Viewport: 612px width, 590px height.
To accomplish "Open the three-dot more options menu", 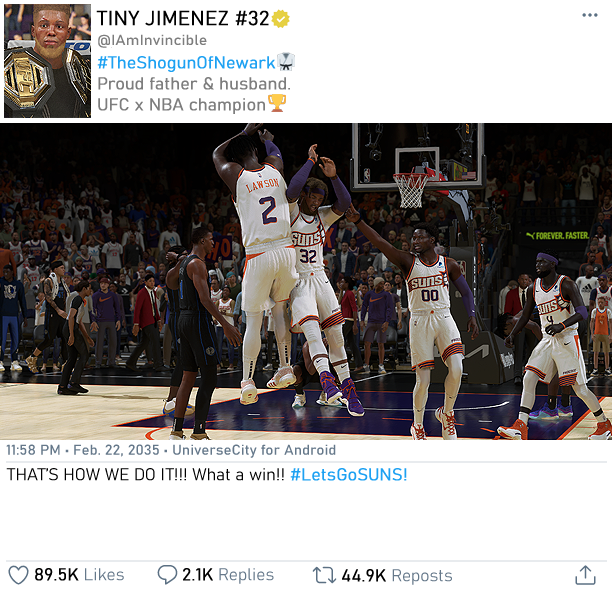I will coord(589,15).
